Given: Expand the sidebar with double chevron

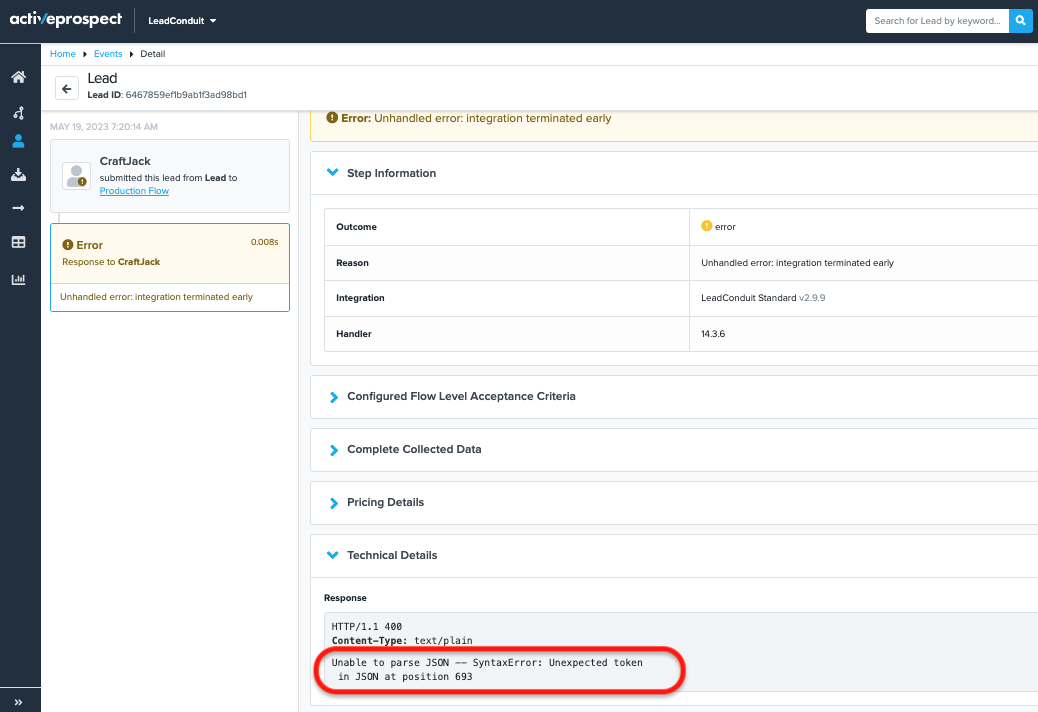Looking at the screenshot, I should coord(19,702).
